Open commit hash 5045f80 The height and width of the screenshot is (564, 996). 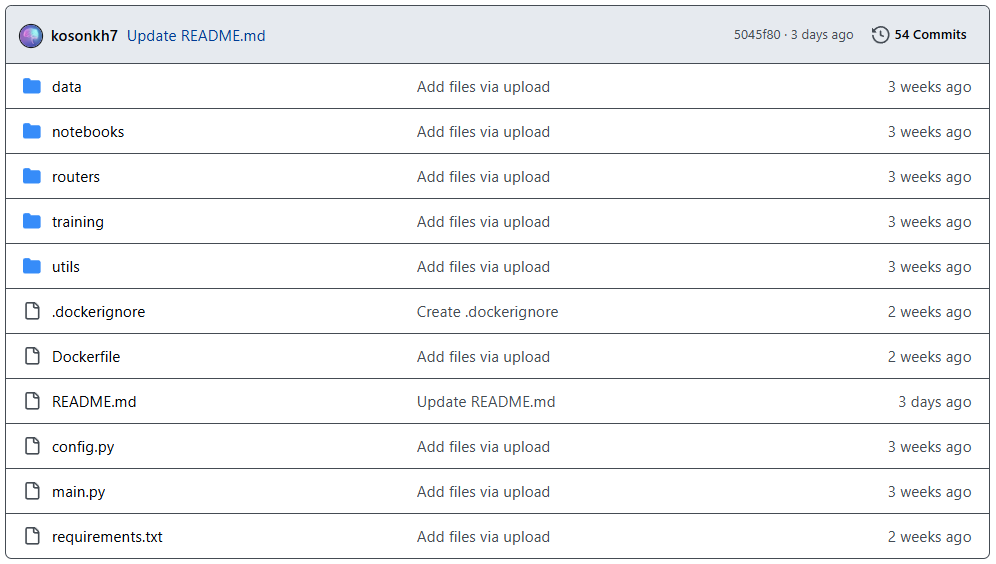click(x=757, y=35)
